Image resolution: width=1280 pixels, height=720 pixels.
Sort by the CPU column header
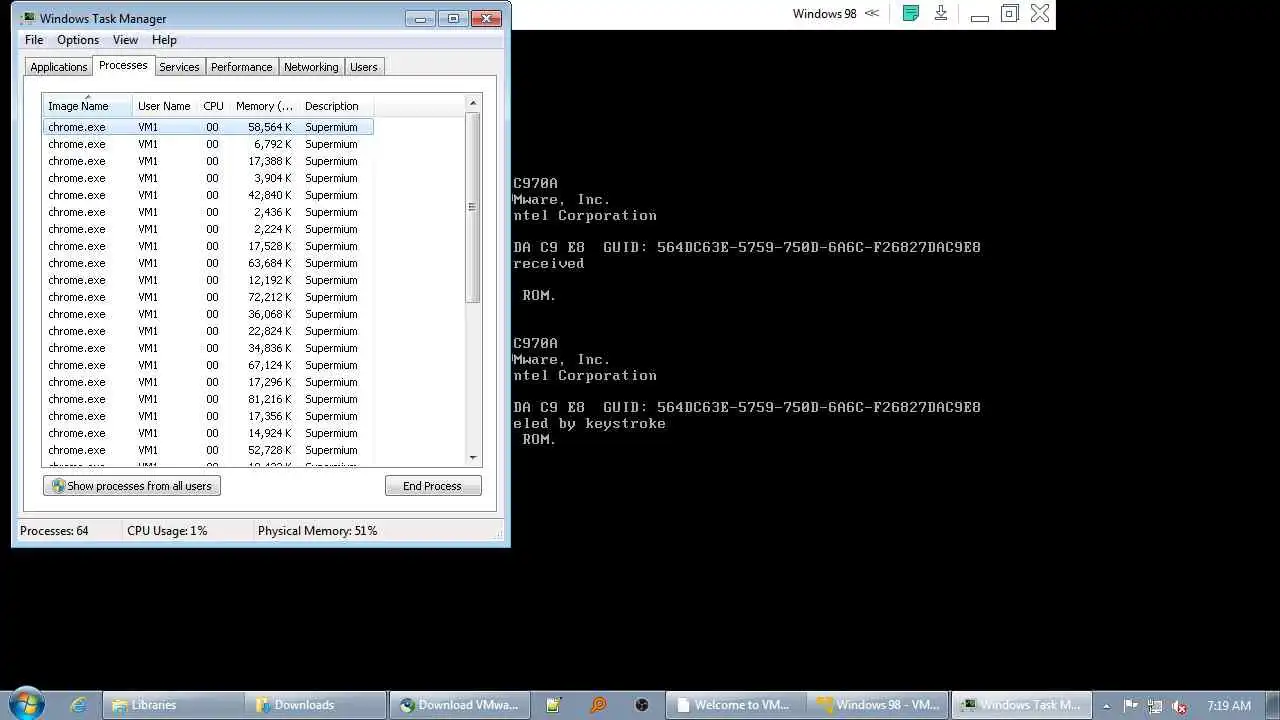coord(213,106)
